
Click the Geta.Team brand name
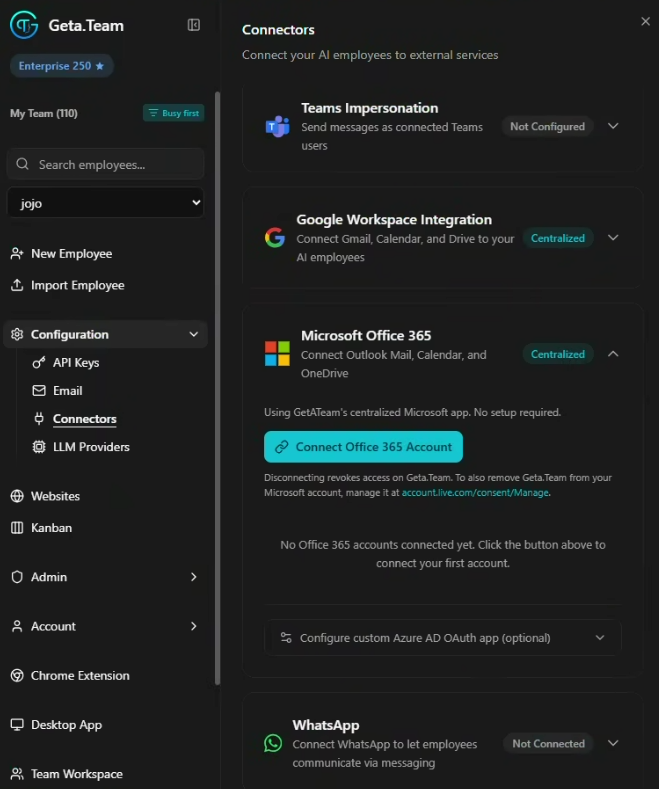click(86, 25)
